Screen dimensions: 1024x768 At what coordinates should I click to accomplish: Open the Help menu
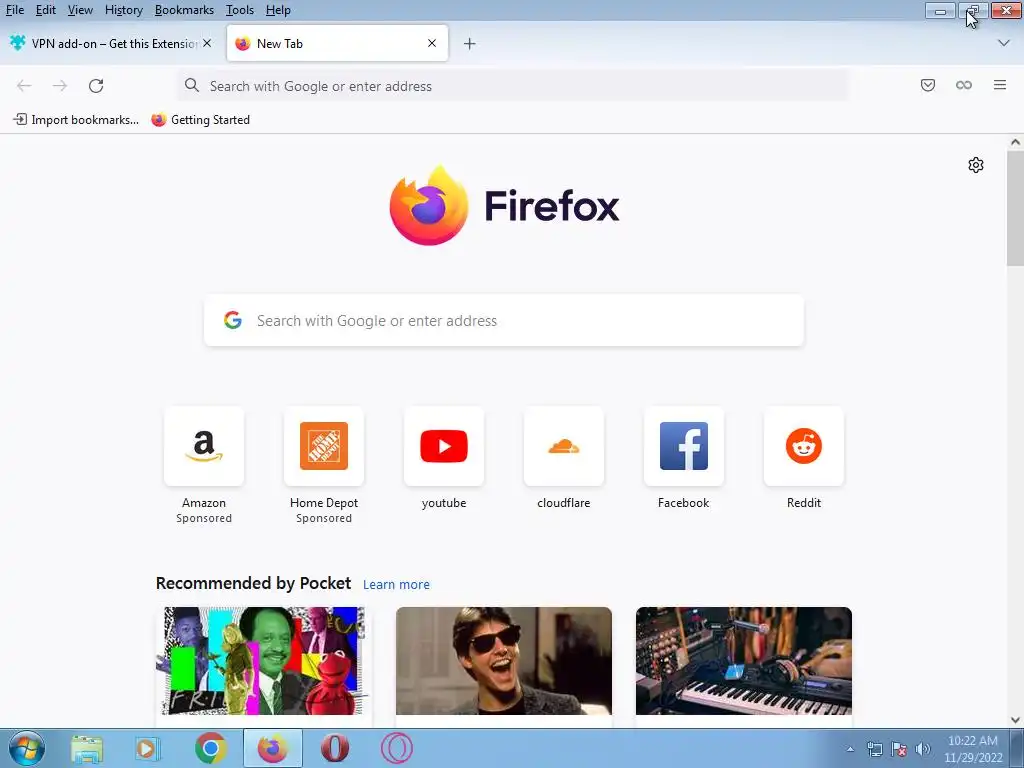pyautogui.click(x=278, y=10)
